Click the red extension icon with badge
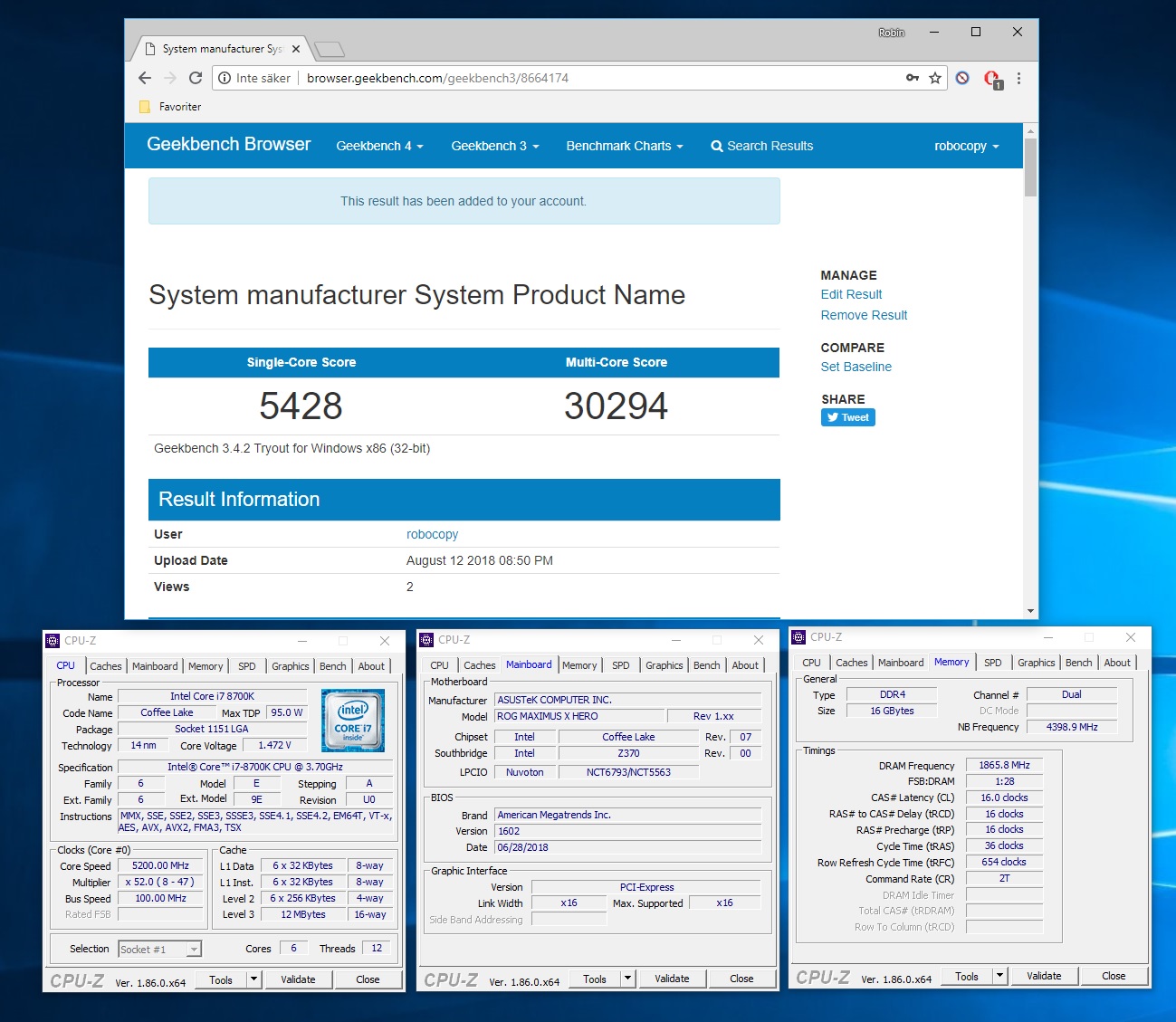The image size is (1176, 1022). pyautogui.click(x=992, y=79)
